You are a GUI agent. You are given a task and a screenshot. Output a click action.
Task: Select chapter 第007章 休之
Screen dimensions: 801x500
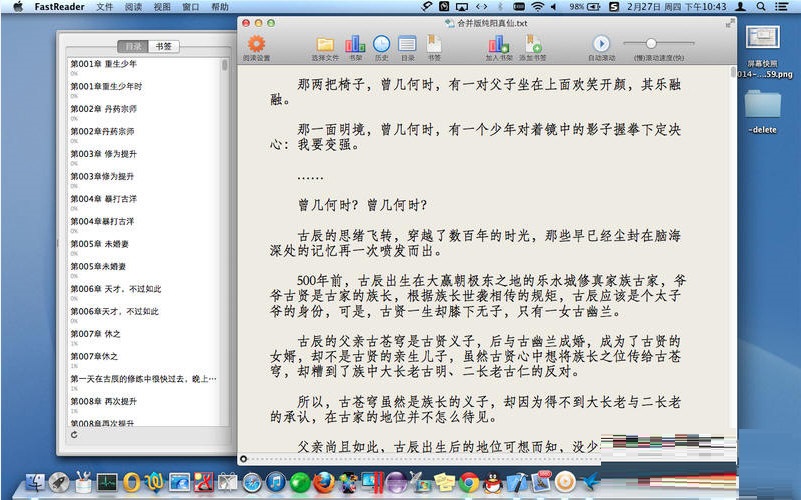pos(94,334)
